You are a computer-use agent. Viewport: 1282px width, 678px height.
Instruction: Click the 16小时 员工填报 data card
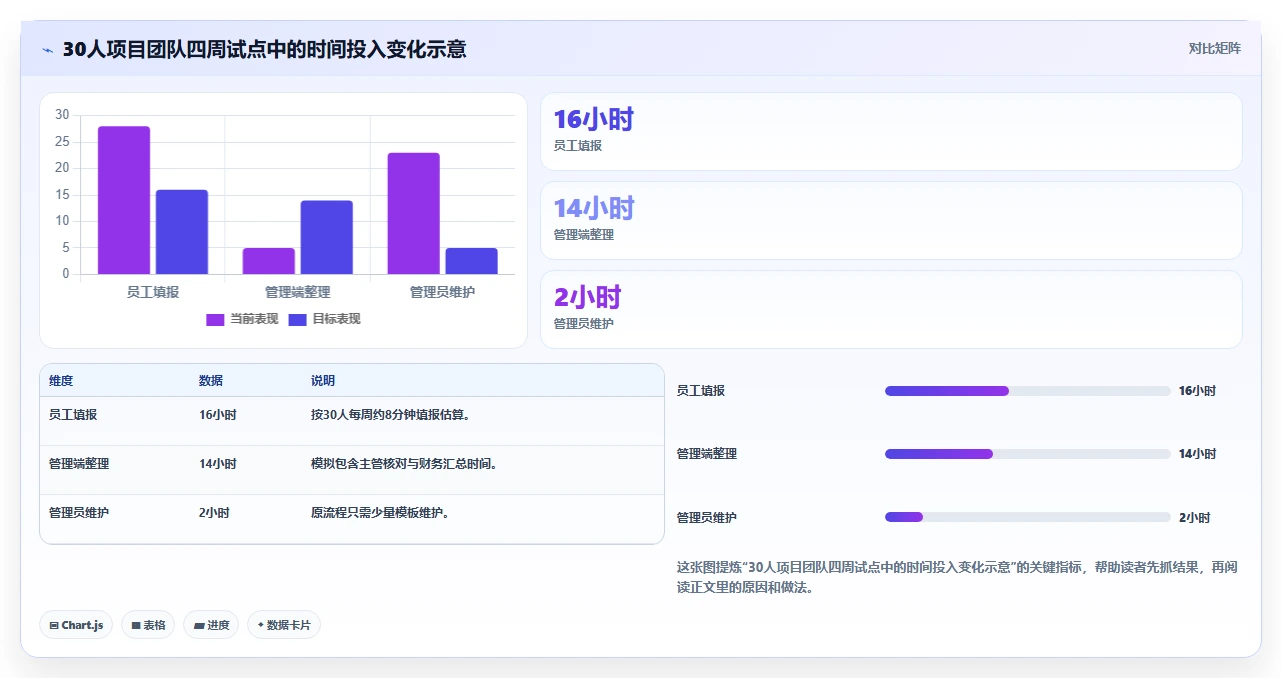click(x=891, y=132)
